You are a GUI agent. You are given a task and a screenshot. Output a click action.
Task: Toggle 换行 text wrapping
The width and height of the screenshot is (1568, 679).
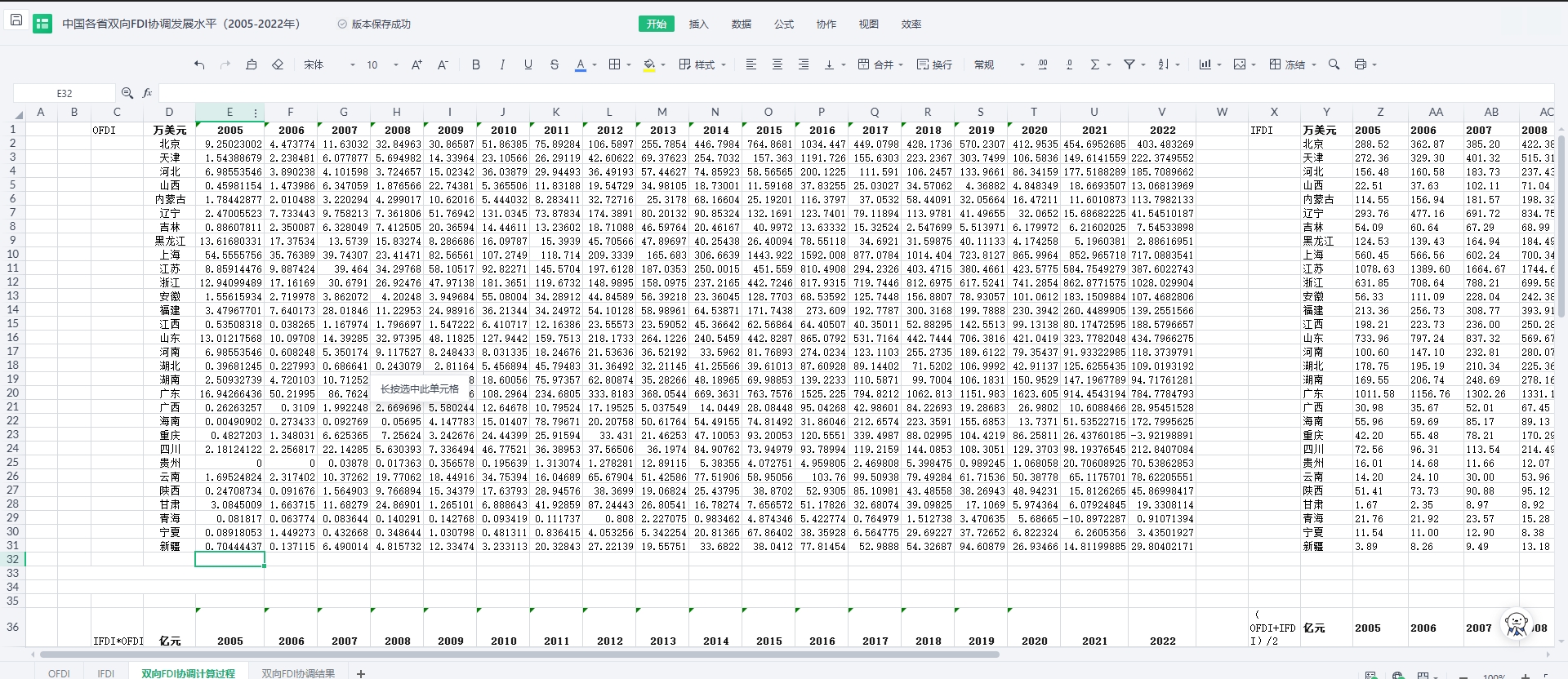[x=934, y=64]
